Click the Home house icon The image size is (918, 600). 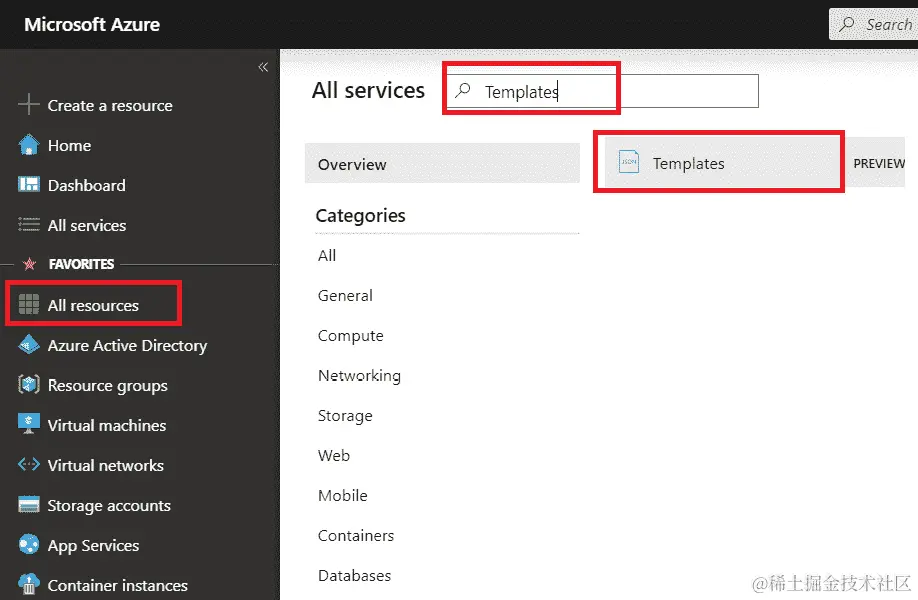coord(29,145)
